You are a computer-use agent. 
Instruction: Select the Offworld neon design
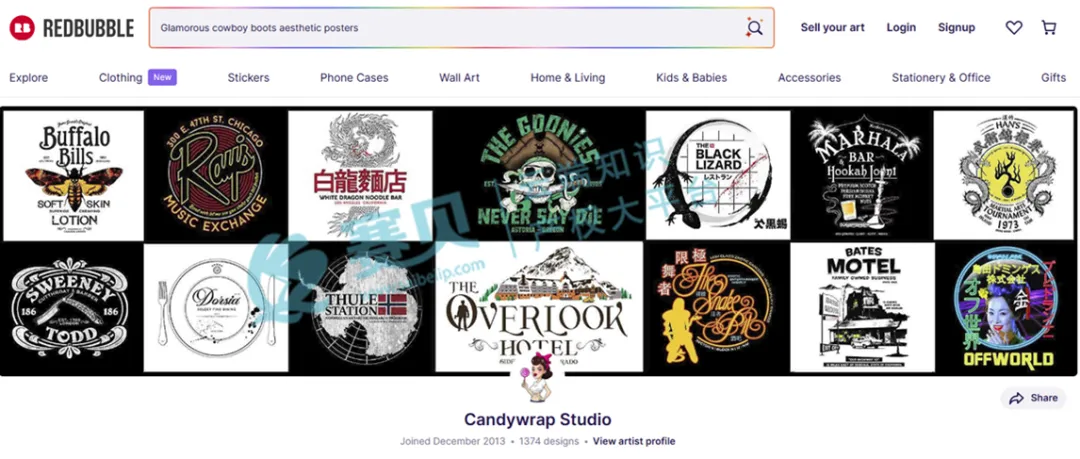coord(1006,307)
